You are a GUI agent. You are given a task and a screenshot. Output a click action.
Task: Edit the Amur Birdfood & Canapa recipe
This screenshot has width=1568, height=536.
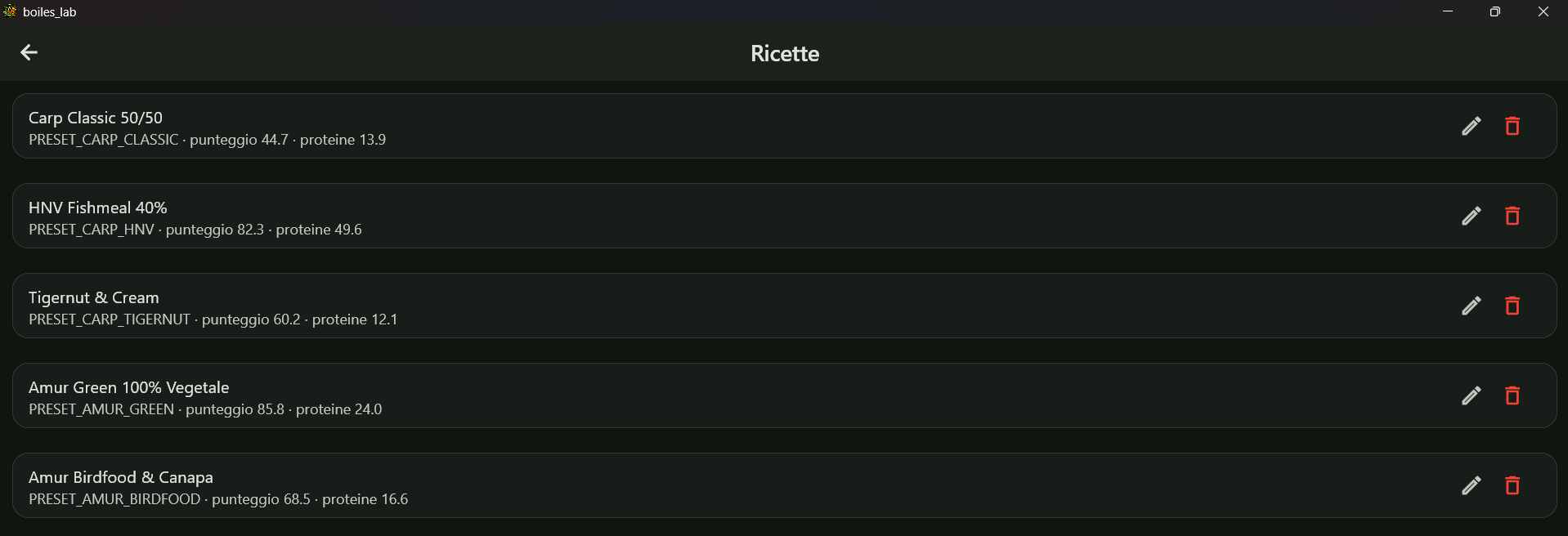[x=1471, y=485]
